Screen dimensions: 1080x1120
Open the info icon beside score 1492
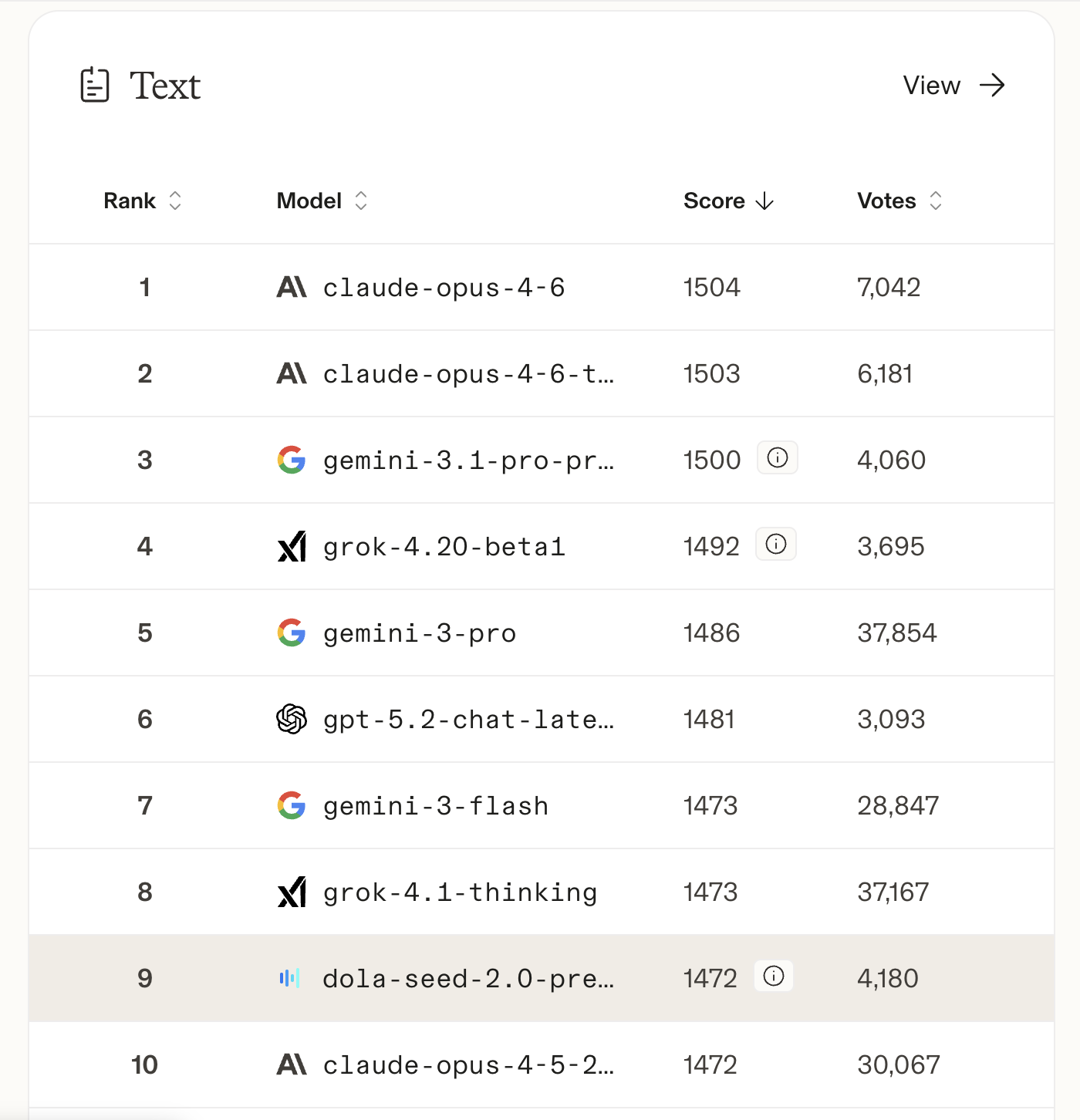[776, 545]
